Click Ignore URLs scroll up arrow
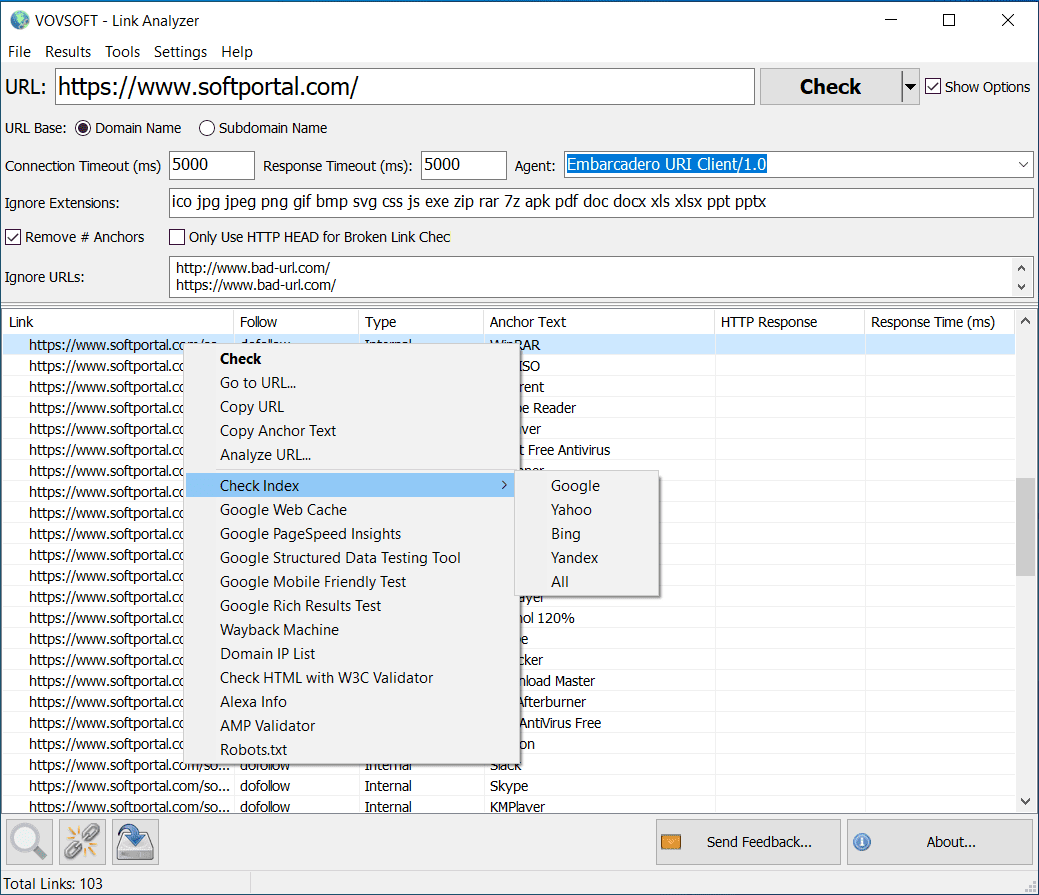This screenshot has height=895, width=1039. [1022, 268]
